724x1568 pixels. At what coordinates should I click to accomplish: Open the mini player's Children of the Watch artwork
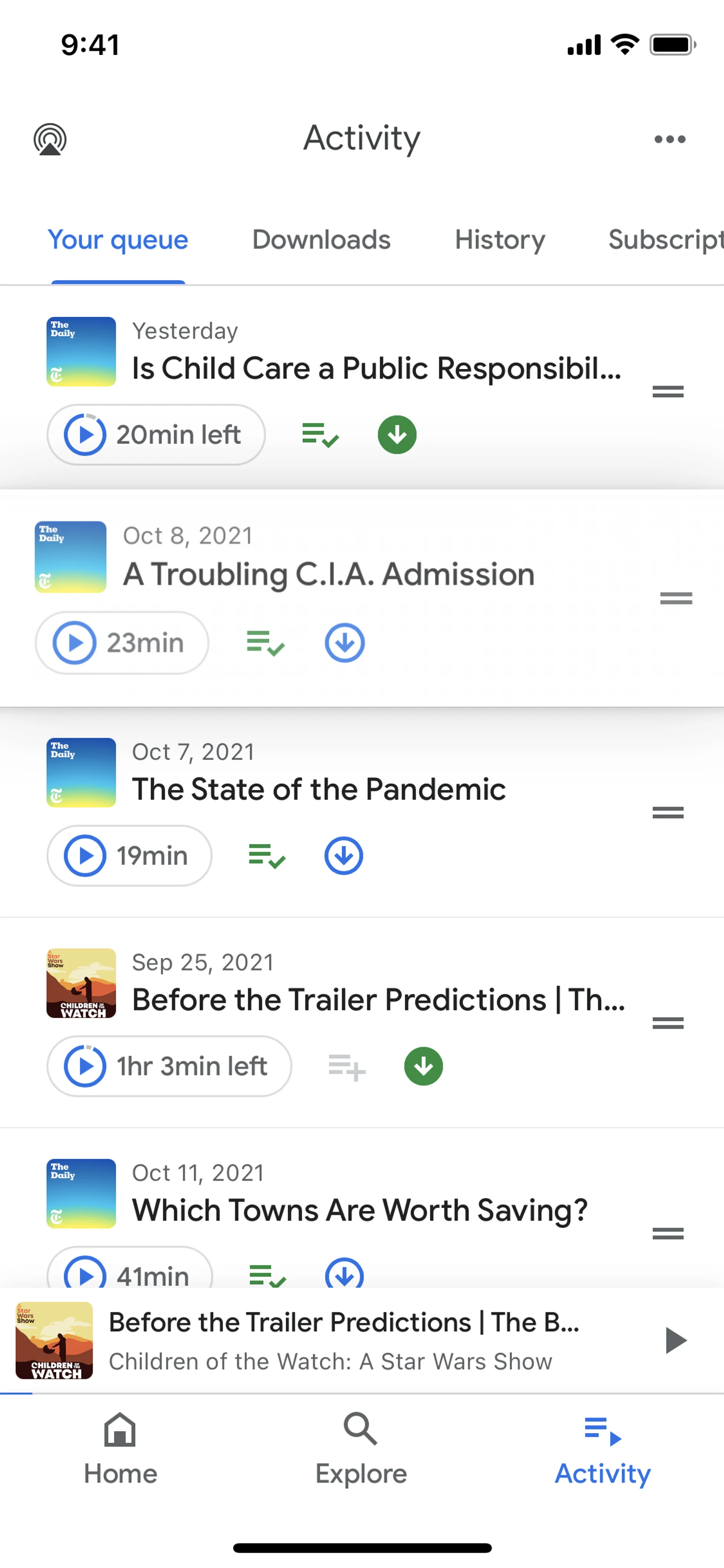click(x=54, y=1340)
